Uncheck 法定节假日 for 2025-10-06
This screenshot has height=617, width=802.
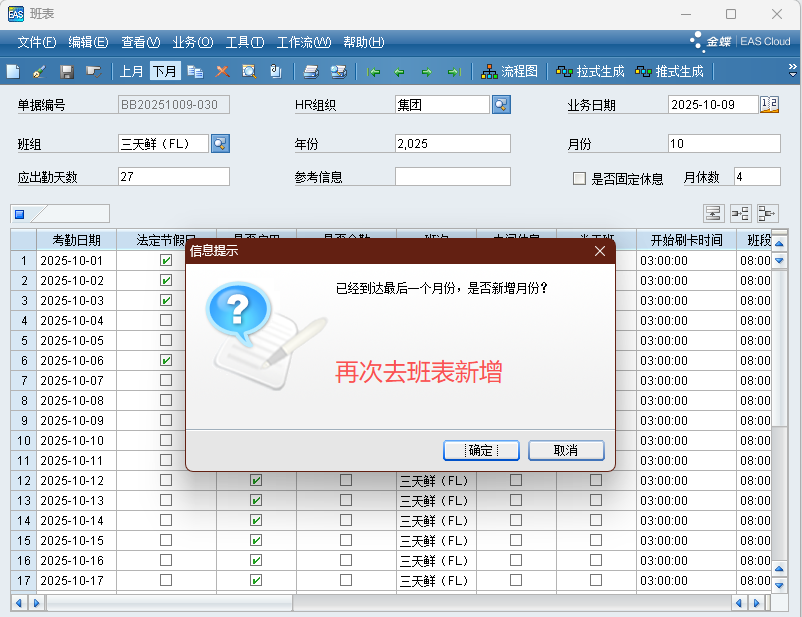(166, 360)
